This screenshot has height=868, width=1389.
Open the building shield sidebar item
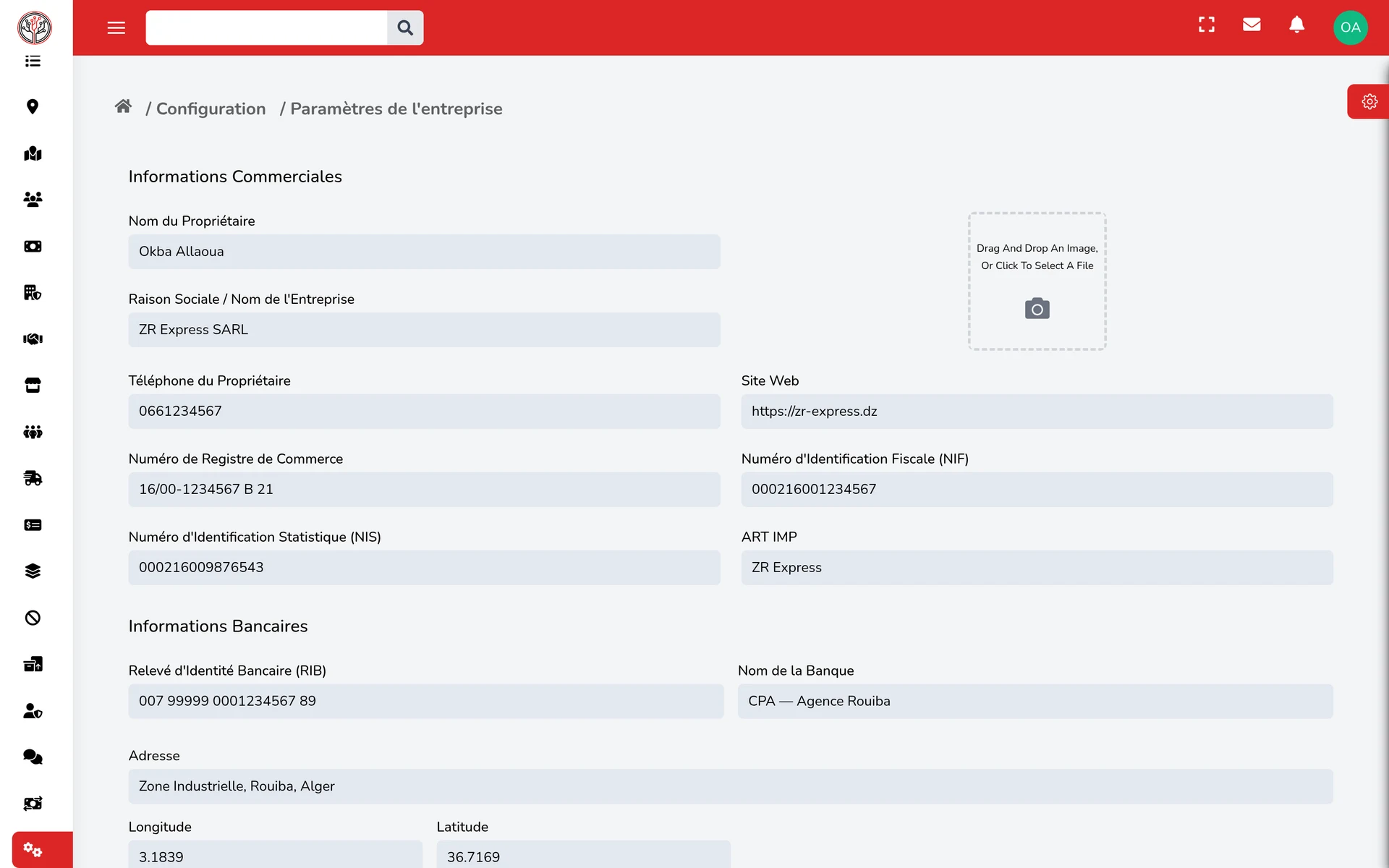tap(33, 293)
